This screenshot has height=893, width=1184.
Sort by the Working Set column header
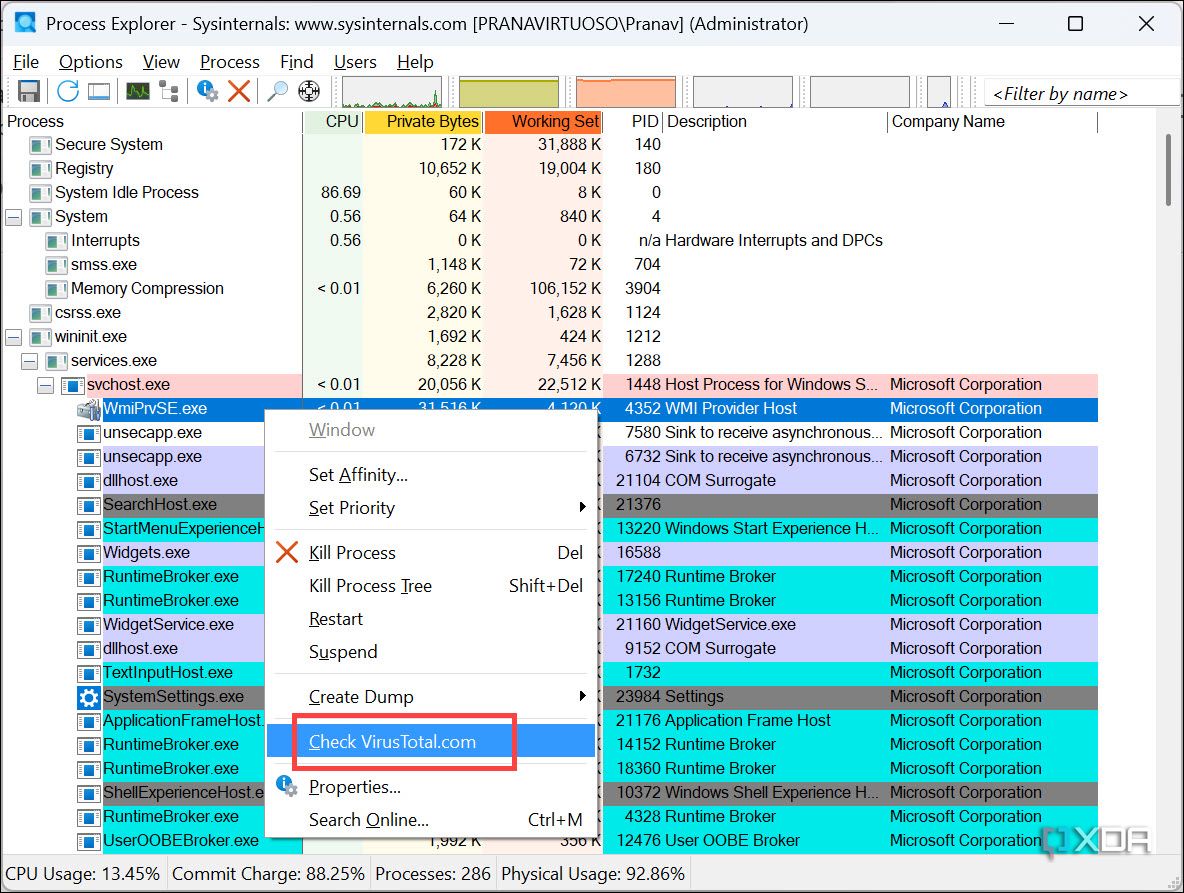[543, 122]
